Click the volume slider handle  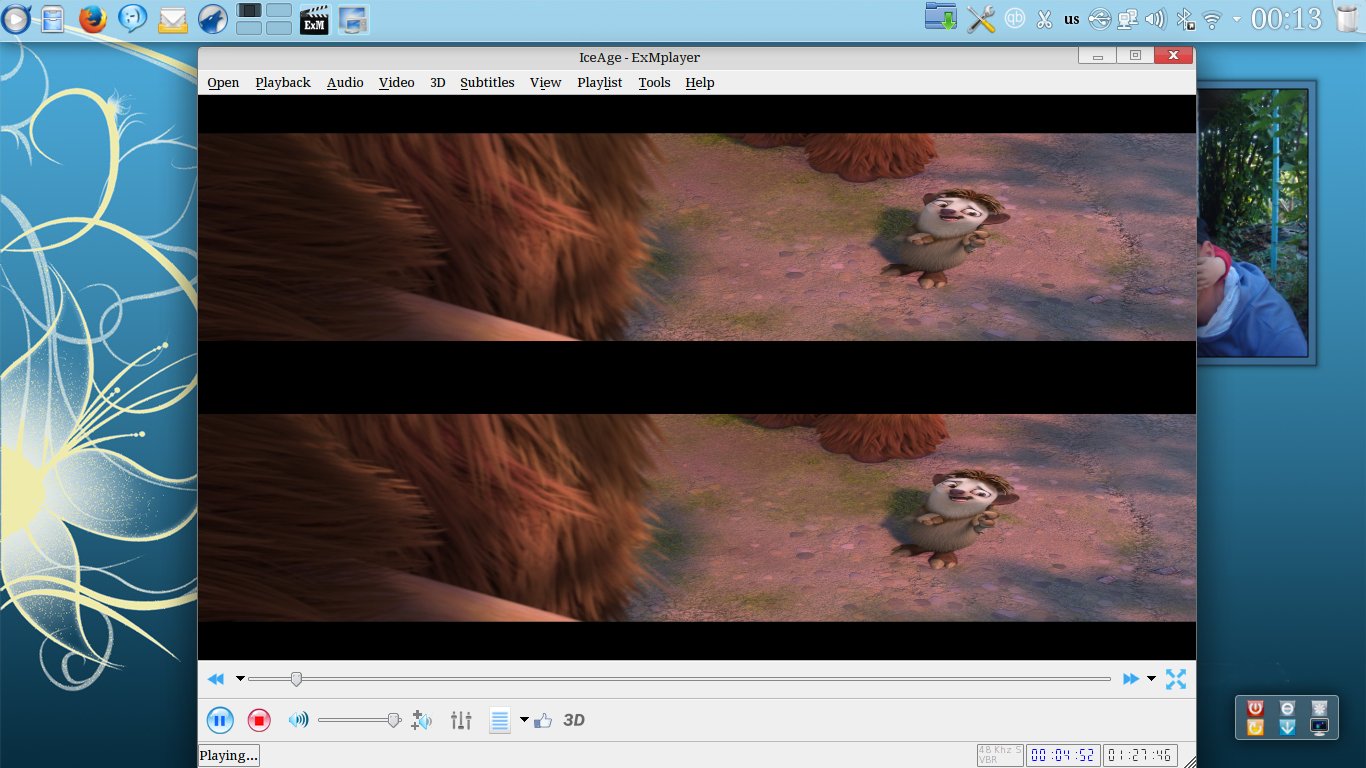click(x=394, y=720)
